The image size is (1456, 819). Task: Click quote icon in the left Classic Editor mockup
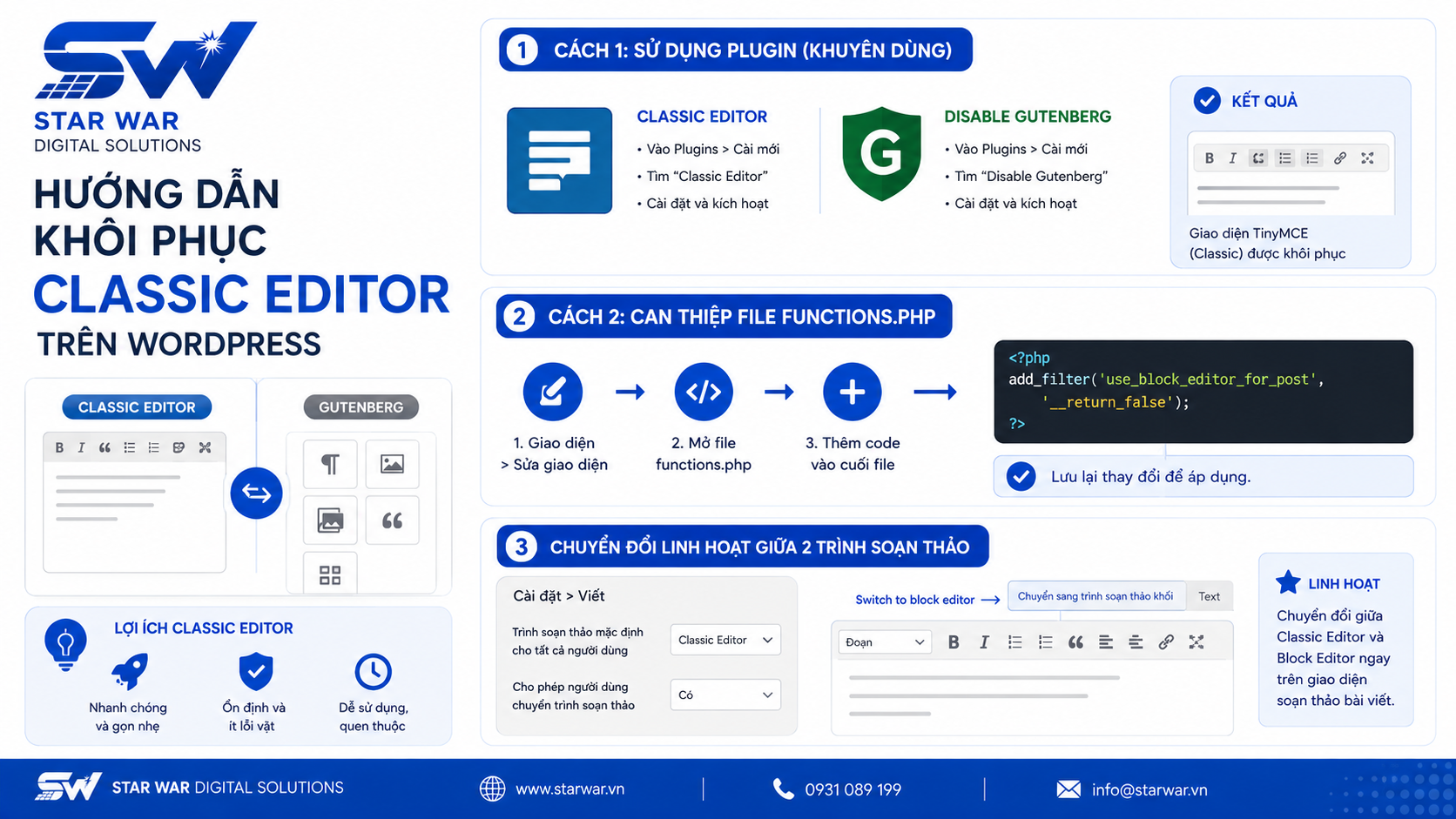click(x=104, y=447)
